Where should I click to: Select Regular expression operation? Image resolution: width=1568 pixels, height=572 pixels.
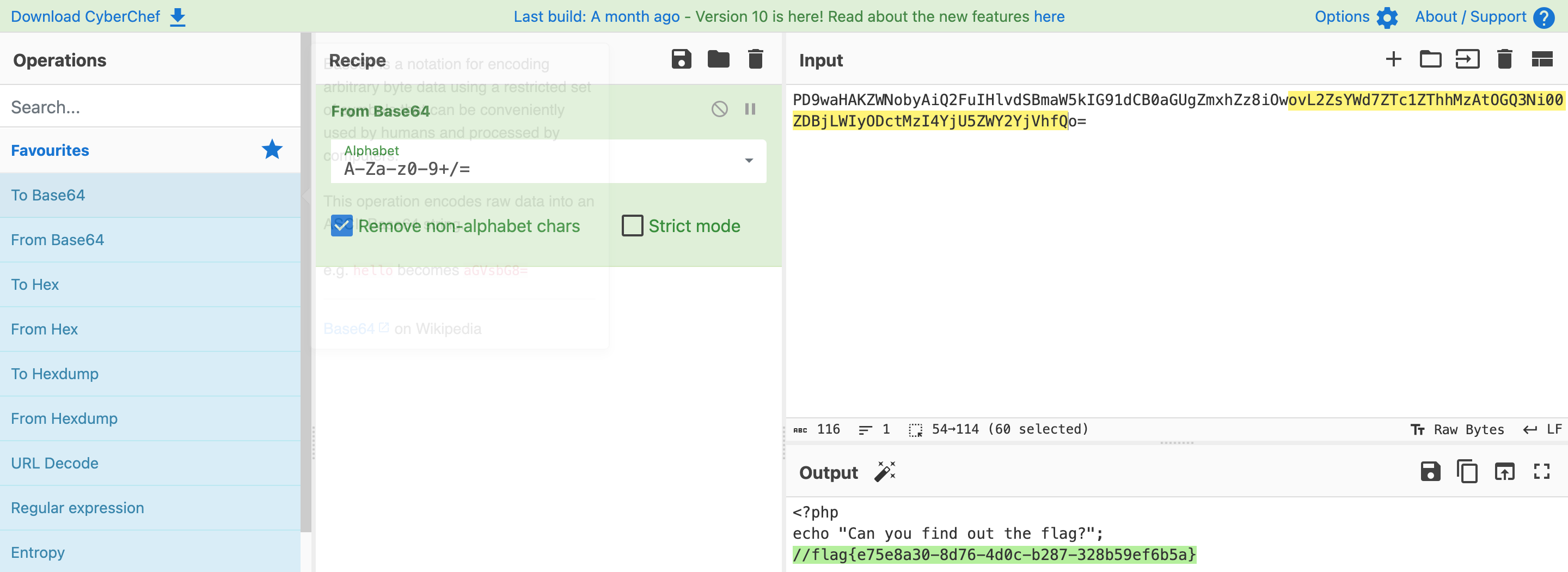[x=150, y=508]
